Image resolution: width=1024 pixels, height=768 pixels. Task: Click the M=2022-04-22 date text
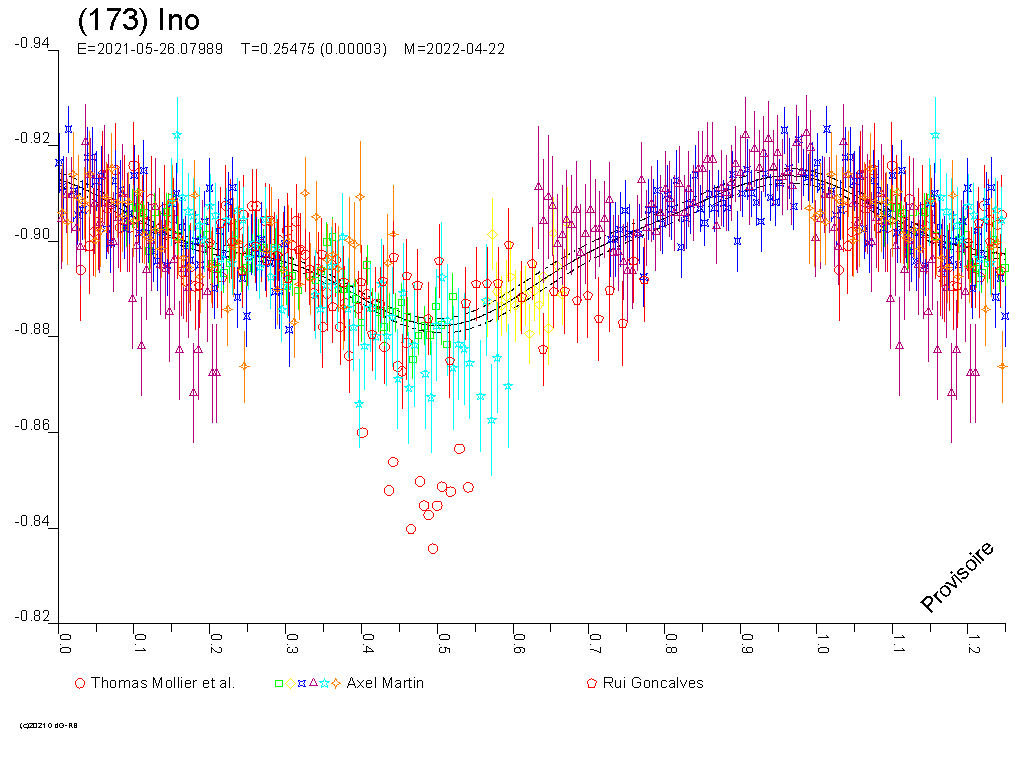point(453,49)
